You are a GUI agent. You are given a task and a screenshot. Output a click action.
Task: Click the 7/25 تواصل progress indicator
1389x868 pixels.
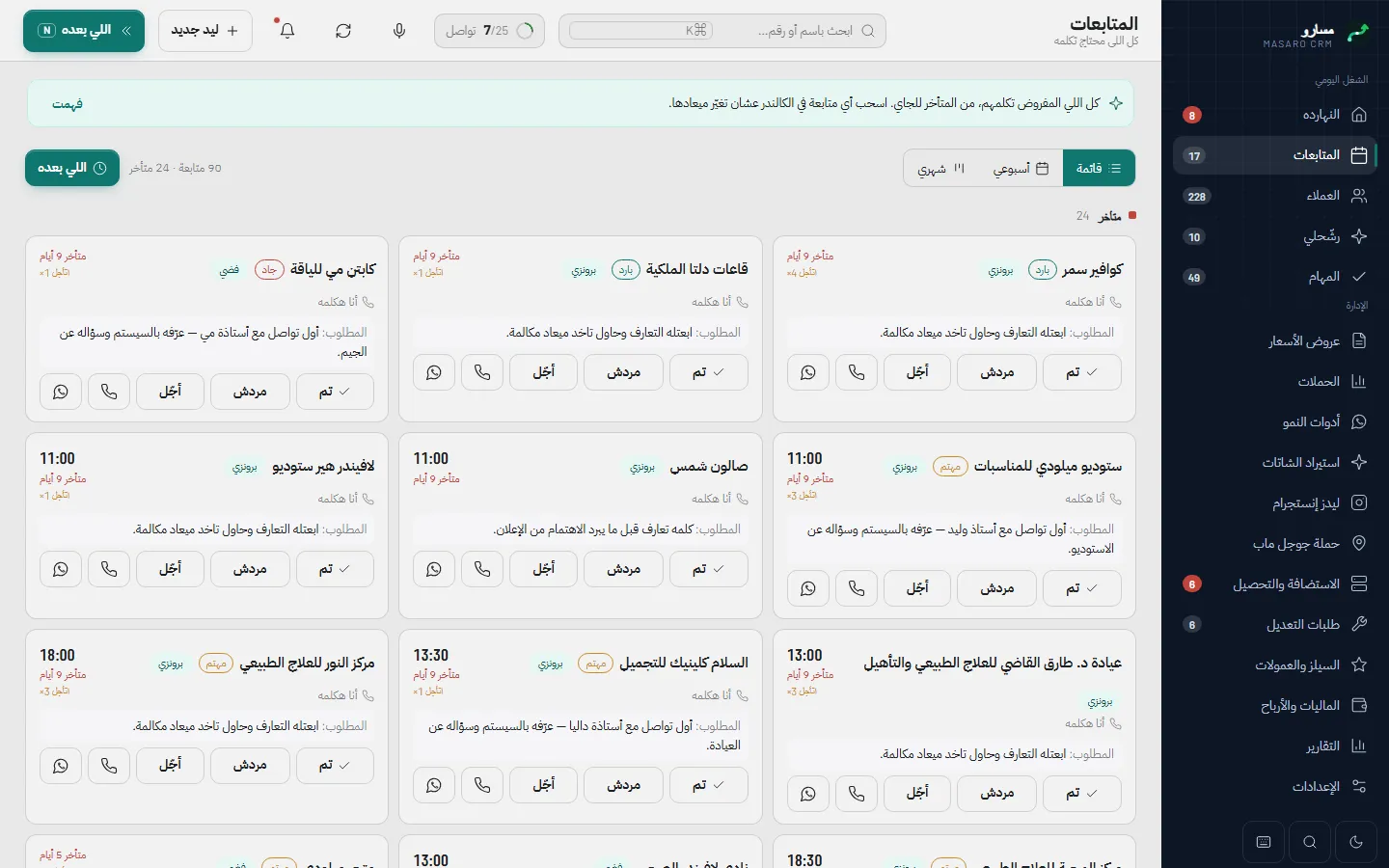pyautogui.click(x=489, y=31)
